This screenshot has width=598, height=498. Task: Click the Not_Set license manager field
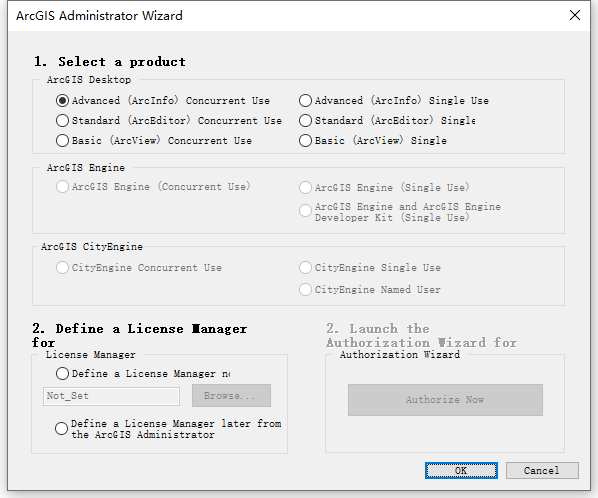tap(111, 396)
